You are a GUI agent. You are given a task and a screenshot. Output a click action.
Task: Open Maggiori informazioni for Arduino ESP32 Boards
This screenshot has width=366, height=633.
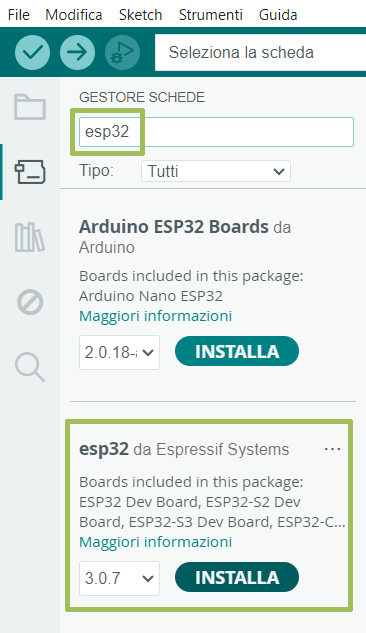coord(155,316)
